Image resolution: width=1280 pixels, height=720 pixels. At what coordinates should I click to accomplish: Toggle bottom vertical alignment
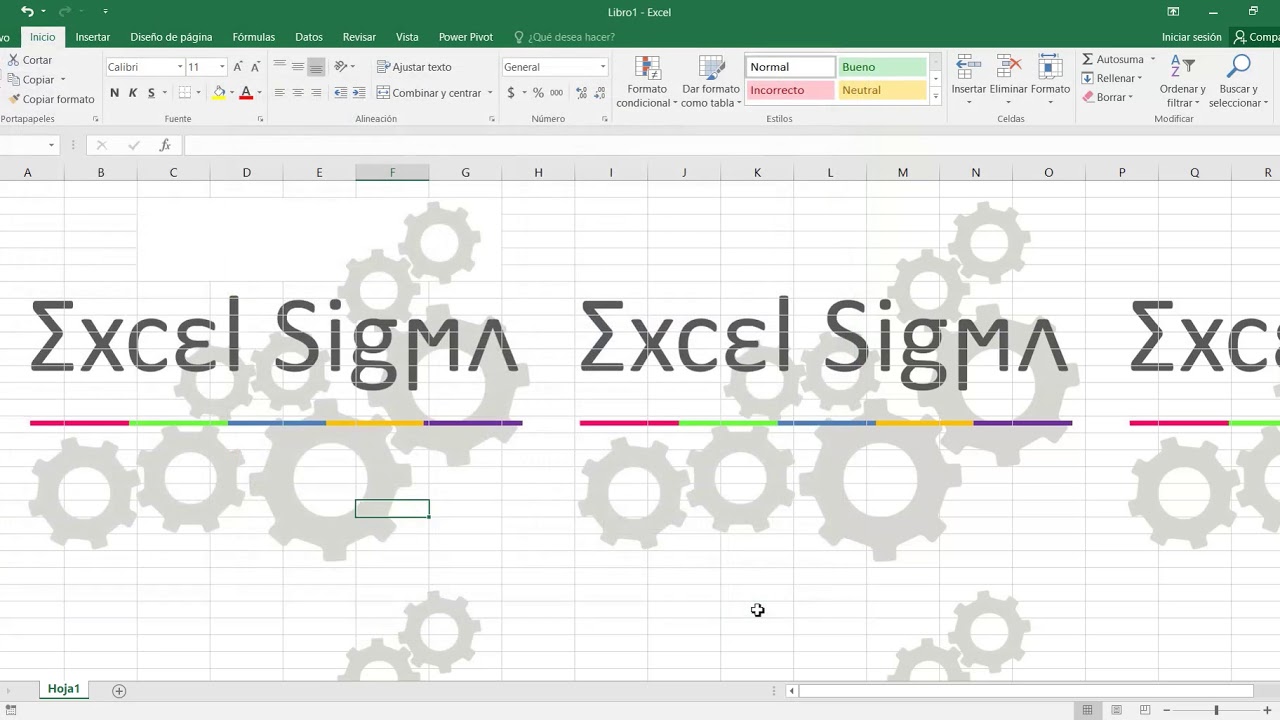pos(316,67)
